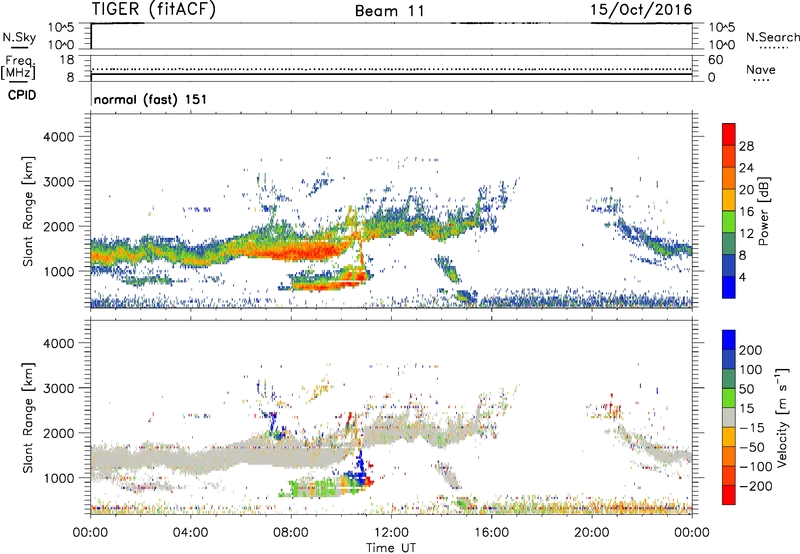Select the Freq. [MHz] axis label

pos(18,67)
